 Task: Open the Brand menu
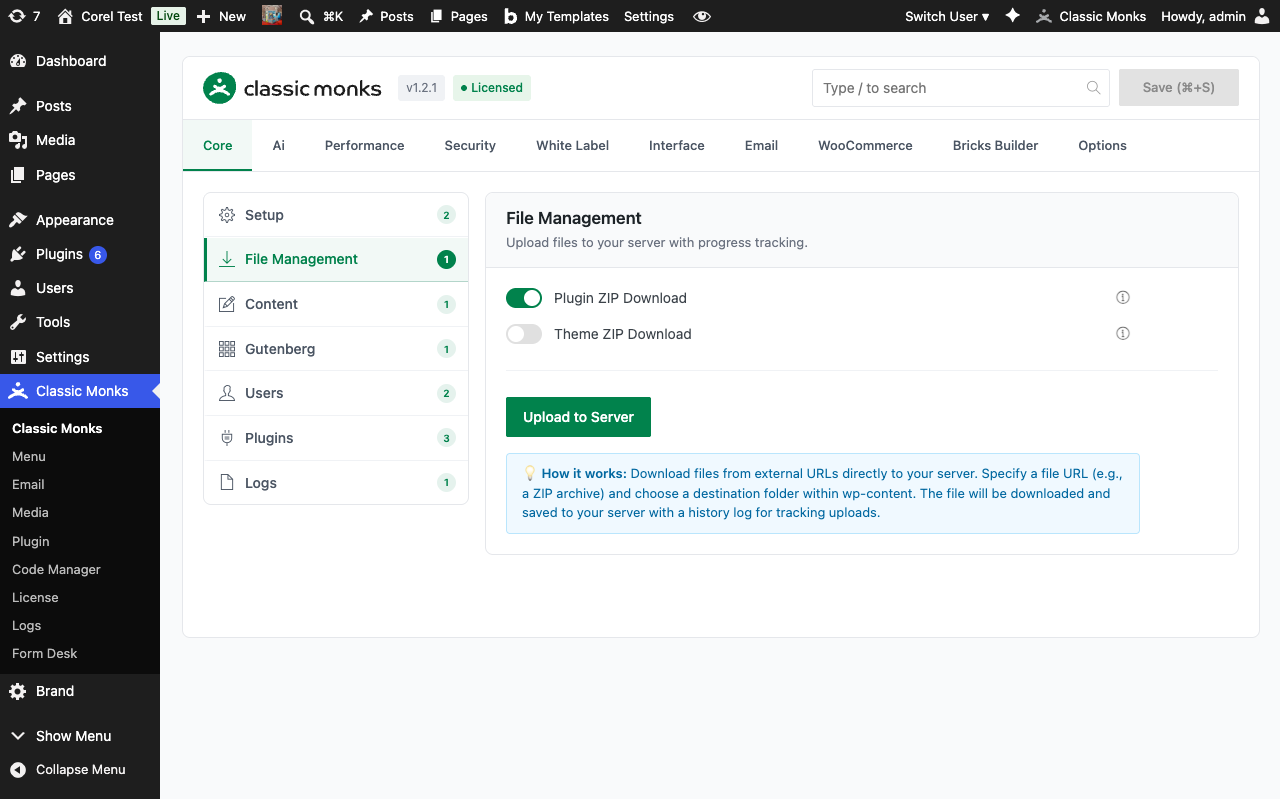coord(80,691)
